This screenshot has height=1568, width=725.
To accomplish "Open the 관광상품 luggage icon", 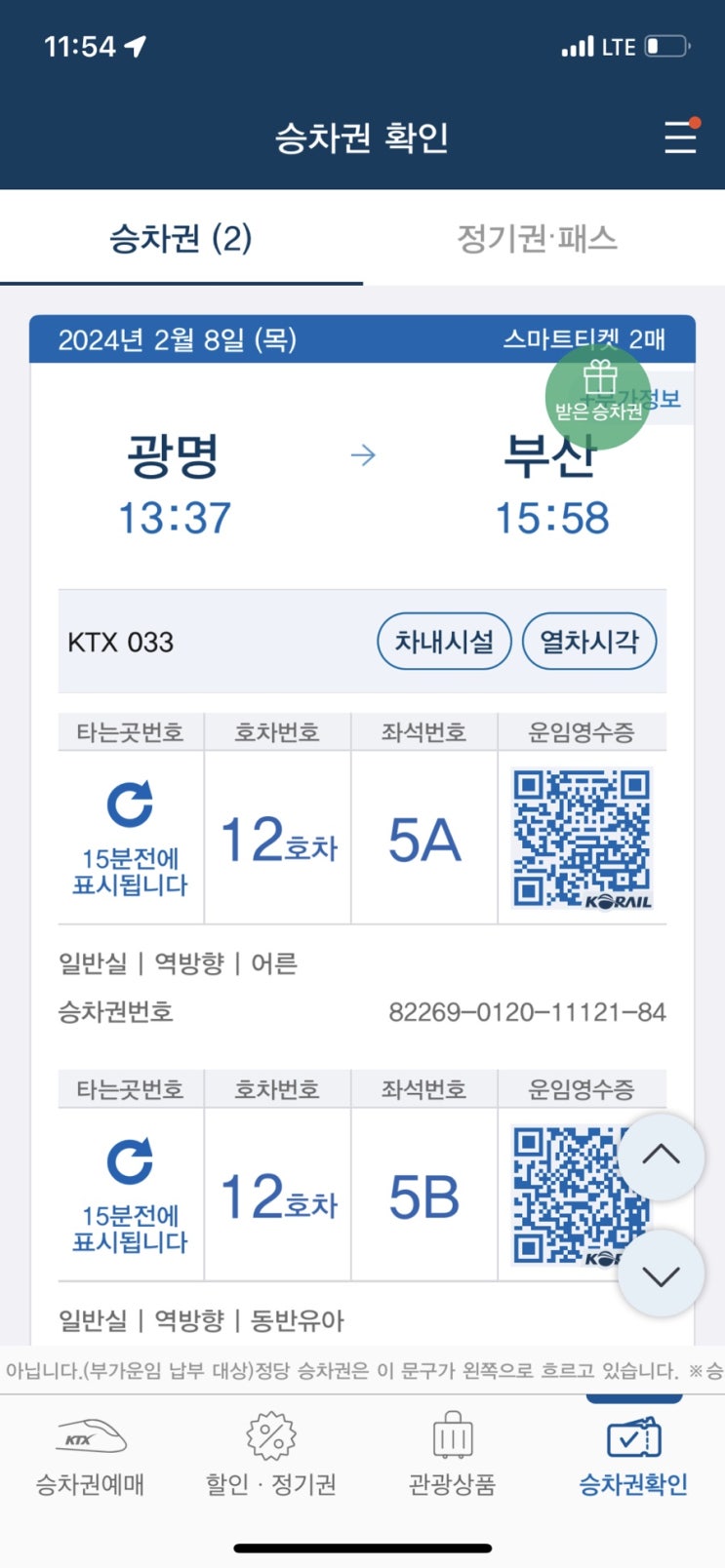I will point(452,1435).
